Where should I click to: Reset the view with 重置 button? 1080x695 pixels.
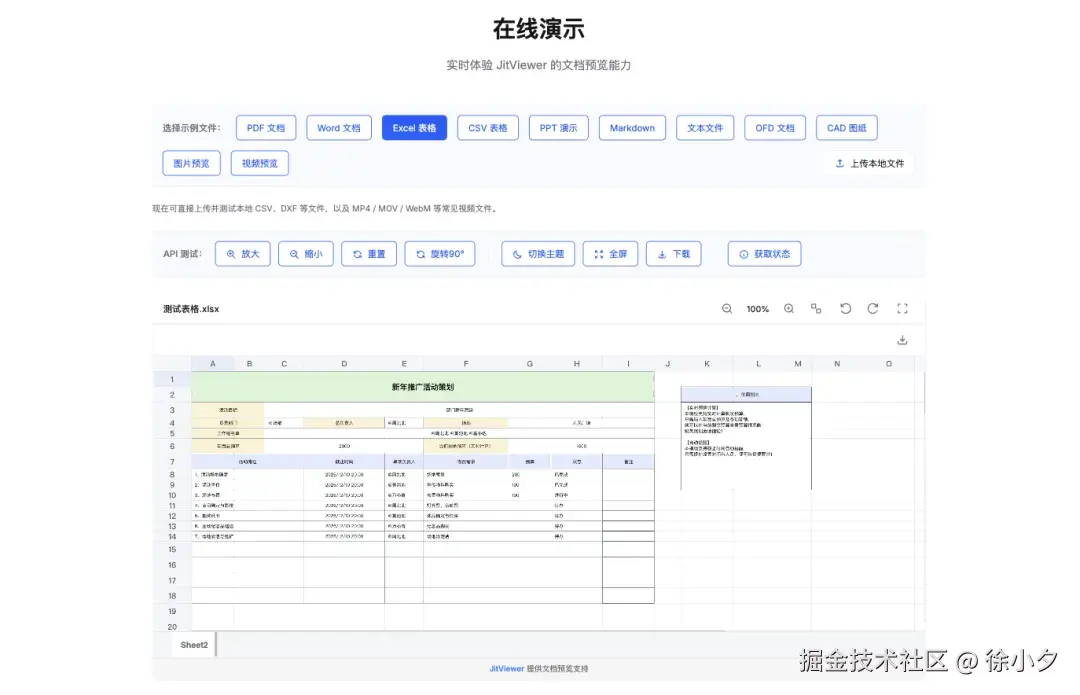[x=369, y=253]
